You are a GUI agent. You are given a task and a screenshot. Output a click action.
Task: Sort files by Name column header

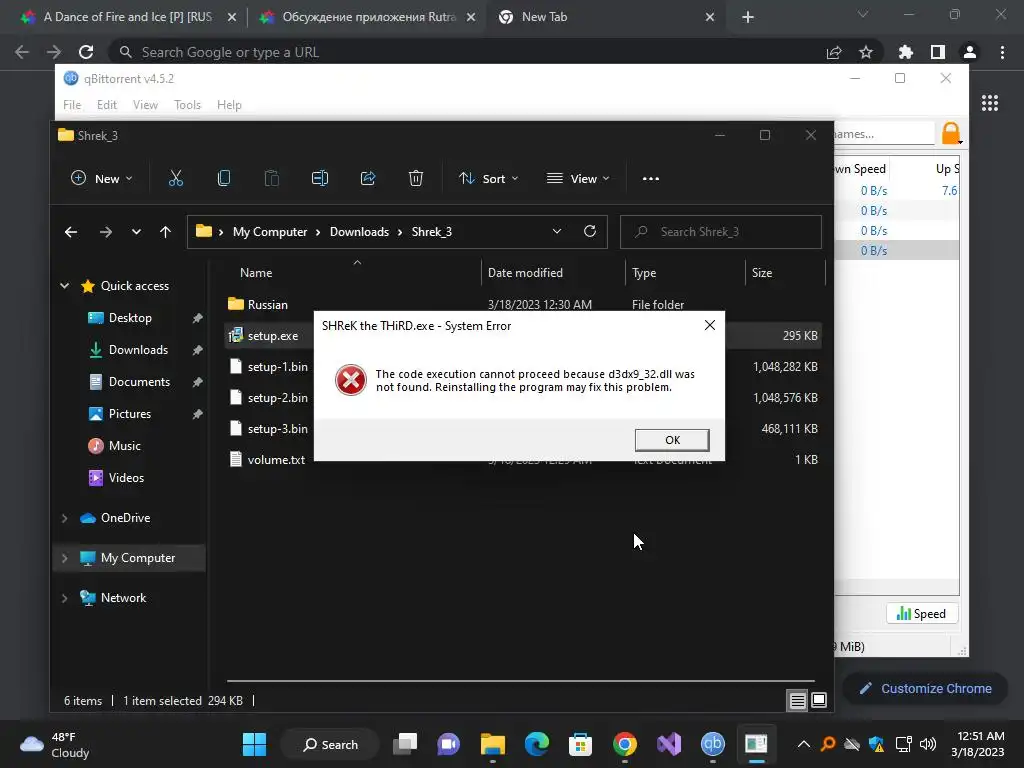(x=256, y=273)
